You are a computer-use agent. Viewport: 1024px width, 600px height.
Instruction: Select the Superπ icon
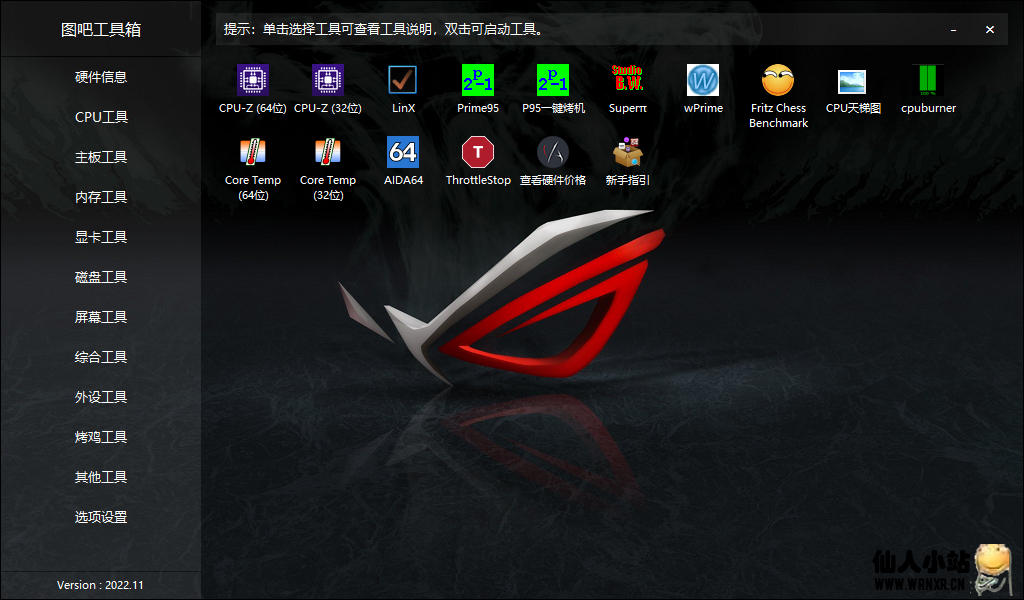pyautogui.click(x=628, y=79)
